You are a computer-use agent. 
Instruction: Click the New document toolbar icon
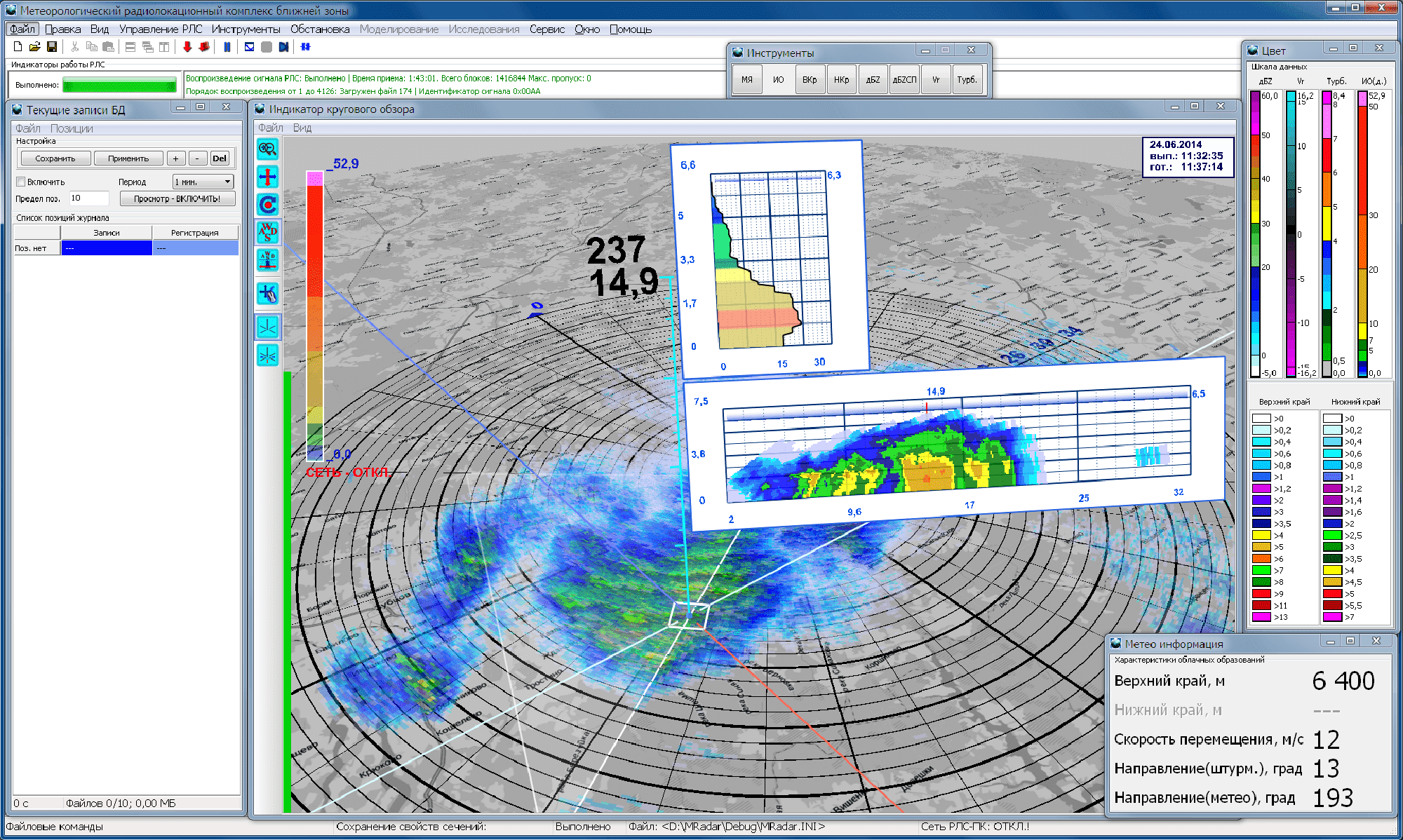point(18,47)
